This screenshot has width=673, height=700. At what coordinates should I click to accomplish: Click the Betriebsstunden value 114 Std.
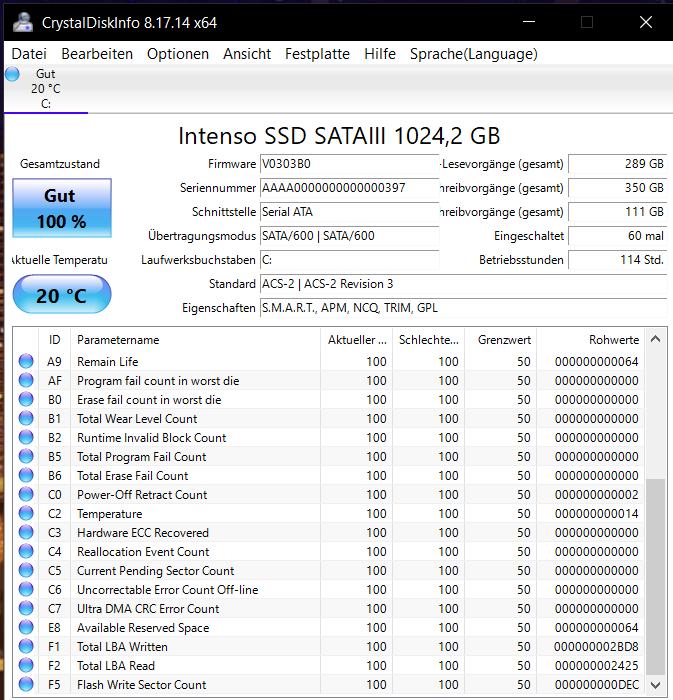click(618, 260)
